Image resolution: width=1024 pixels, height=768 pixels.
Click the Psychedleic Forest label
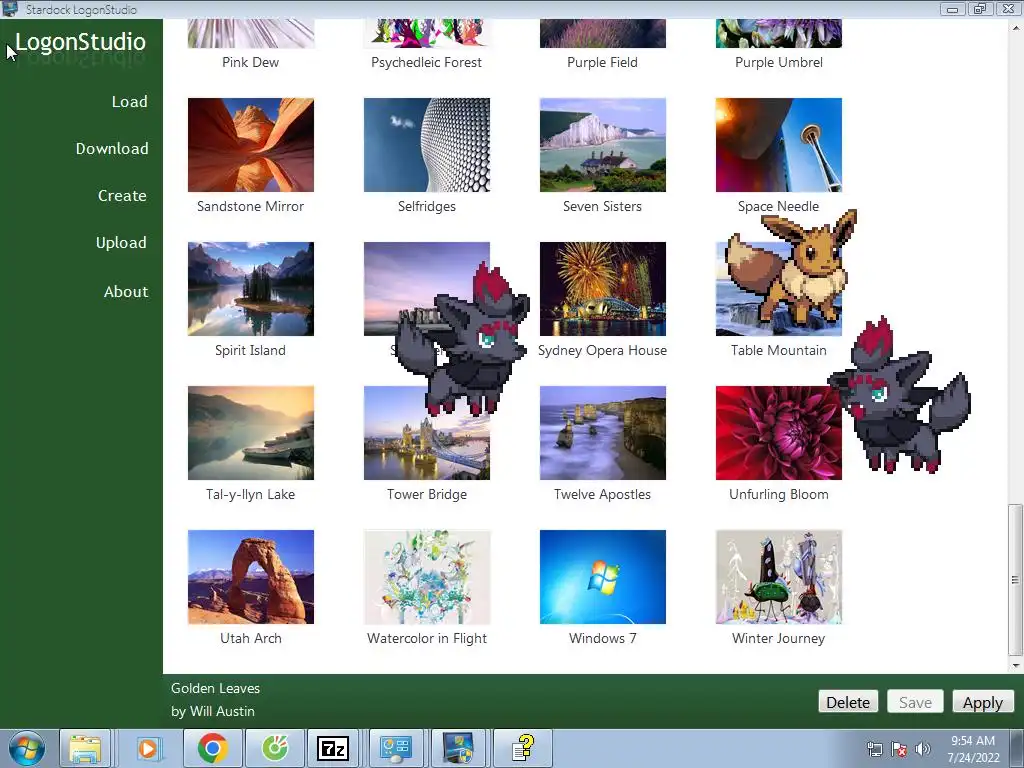click(426, 63)
